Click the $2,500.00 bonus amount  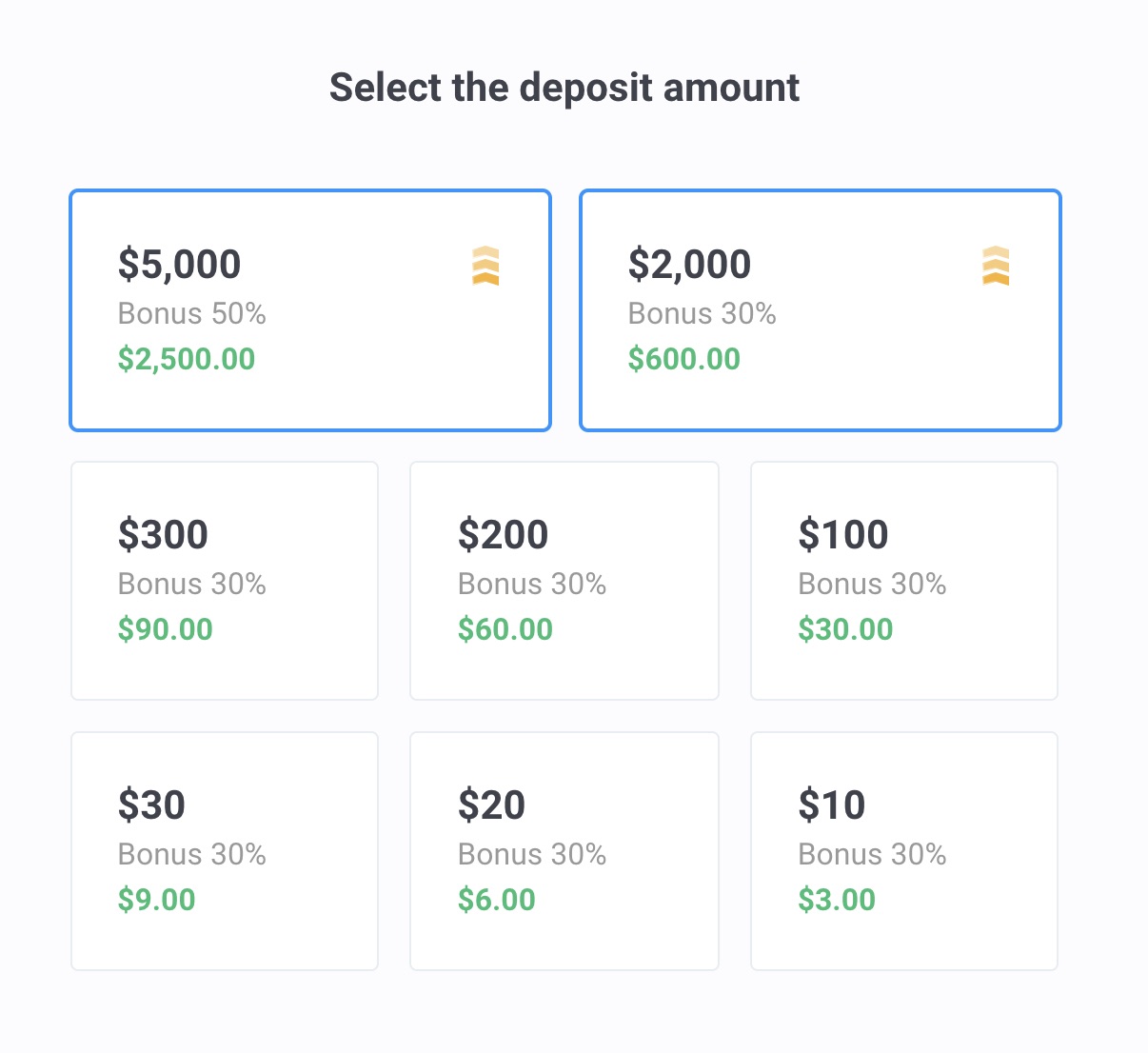[x=187, y=359]
